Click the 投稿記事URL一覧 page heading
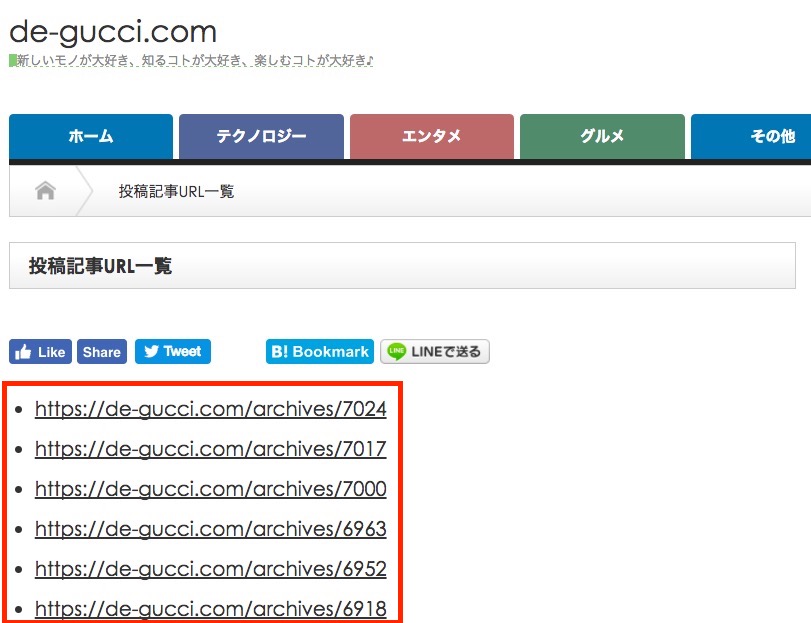Image resolution: width=811 pixels, height=623 pixels. tap(100, 266)
